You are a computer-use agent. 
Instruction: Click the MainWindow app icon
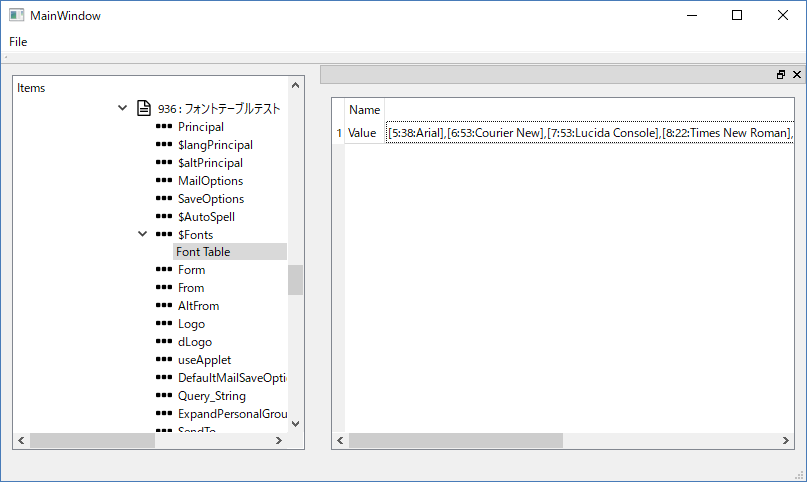(x=16, y=15)
